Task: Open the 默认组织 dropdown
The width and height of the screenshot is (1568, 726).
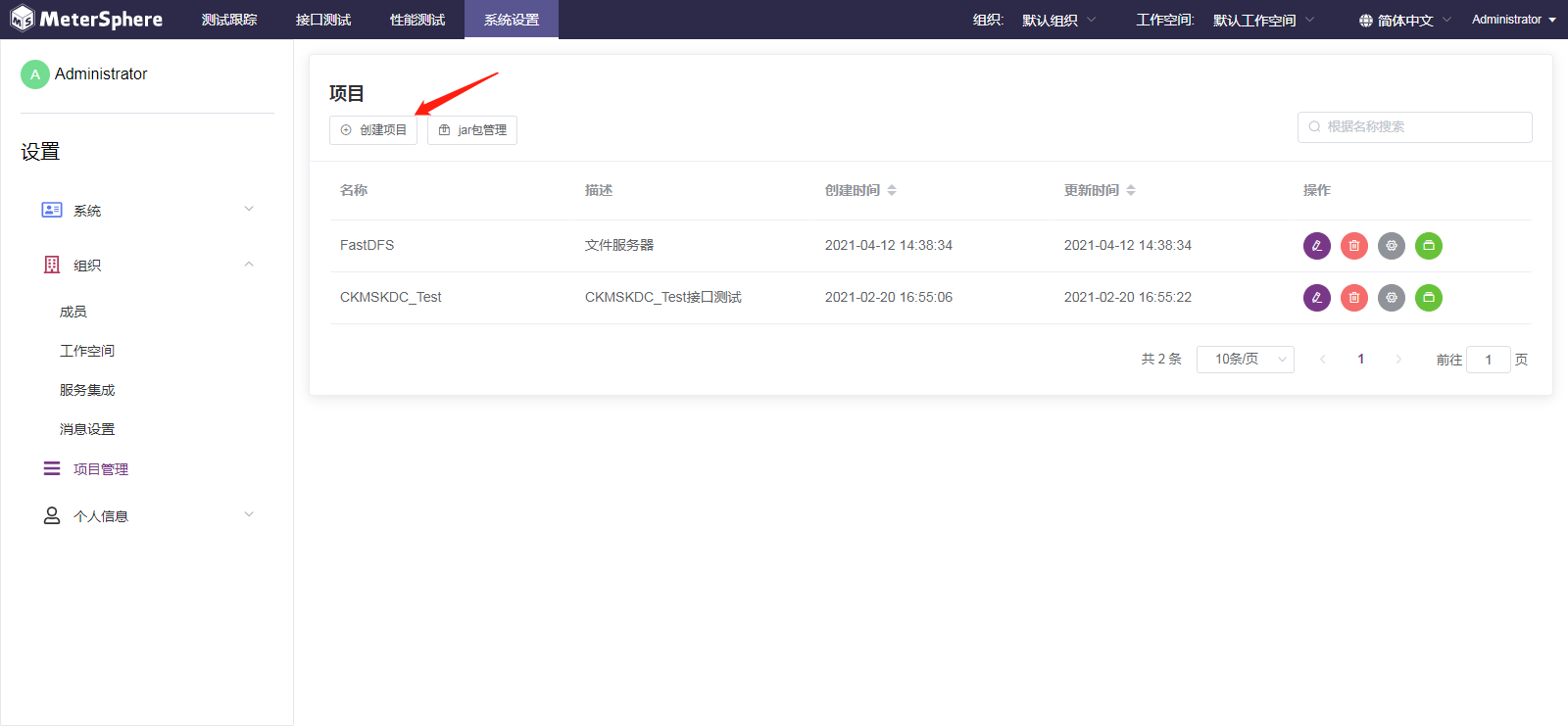Action: tap(1059, 20)
